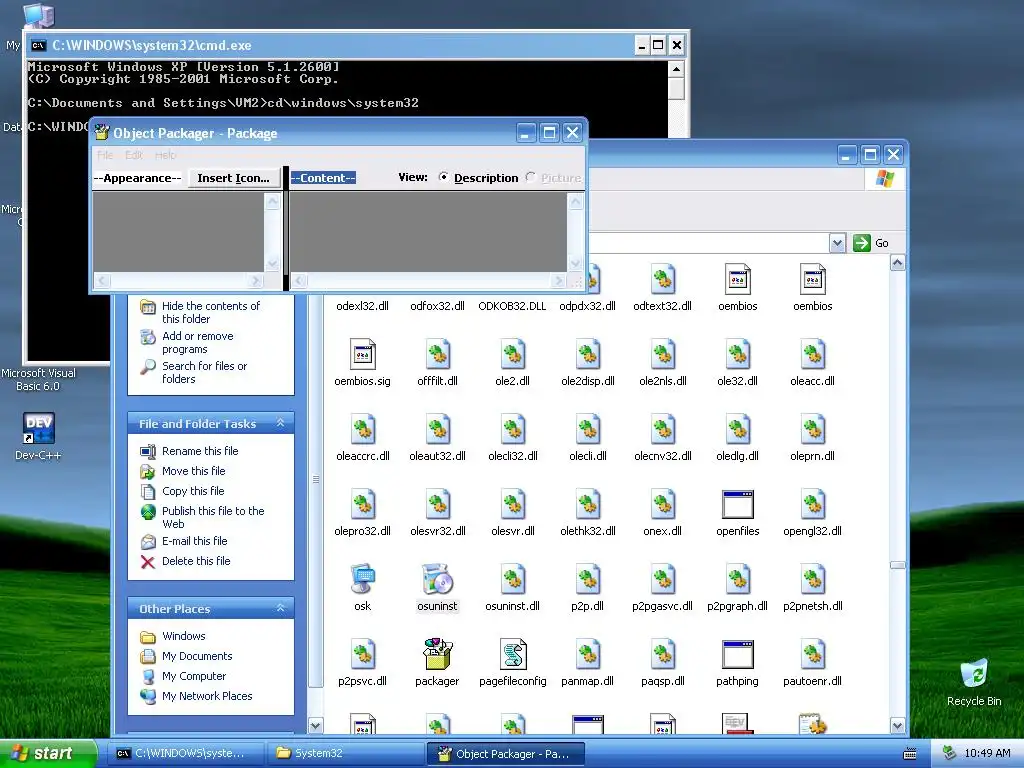
Task: Select the panmap.dll file icon
Action: point(587,654)
